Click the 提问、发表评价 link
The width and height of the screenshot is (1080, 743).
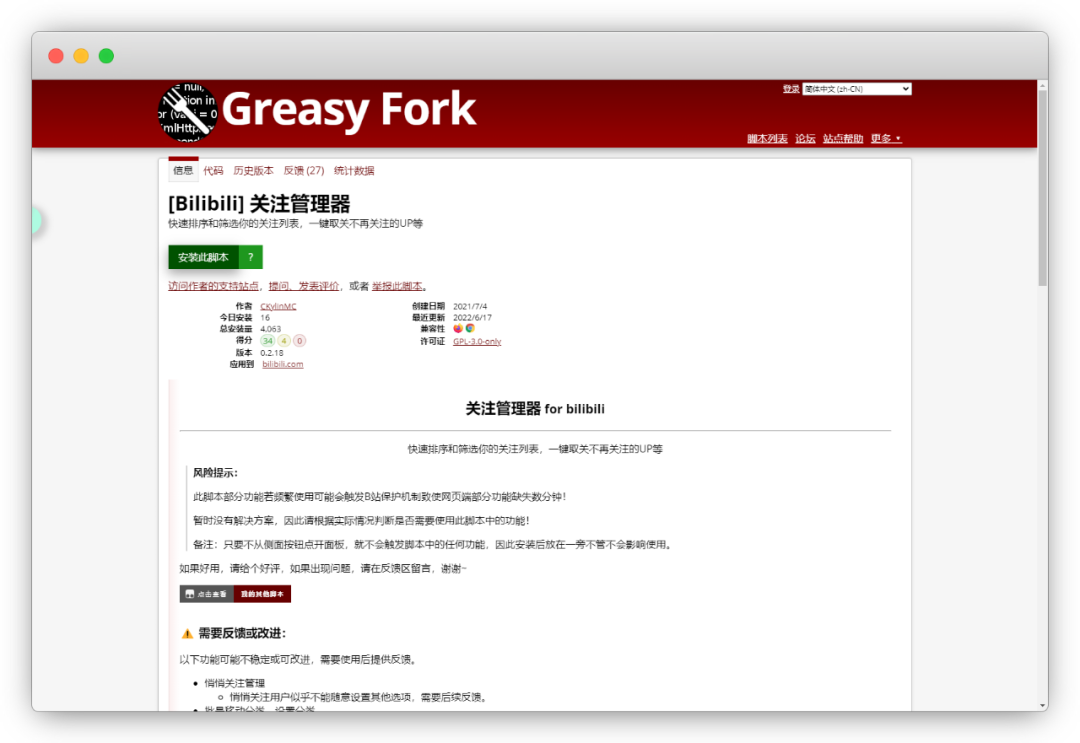[x=304, y=286]
